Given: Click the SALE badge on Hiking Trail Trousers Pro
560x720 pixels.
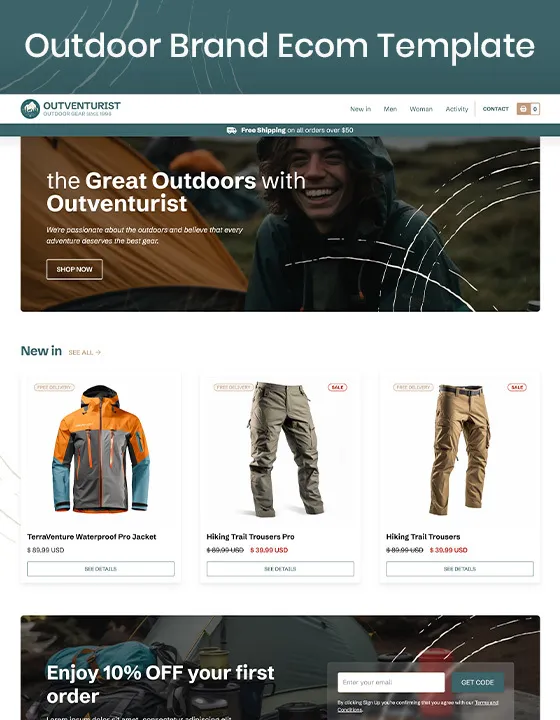Looking at the screenshot, I should click(337, 387).
